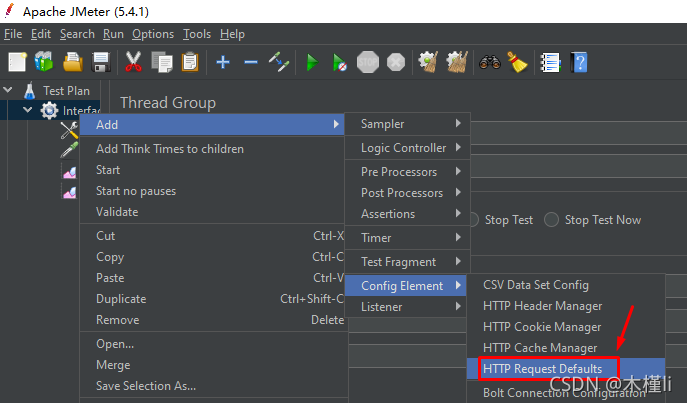Viewport: 687px width, 403px height.
Task: Click the Expand All plus icon
Action: pyautogui.click(x=223, y=62)
